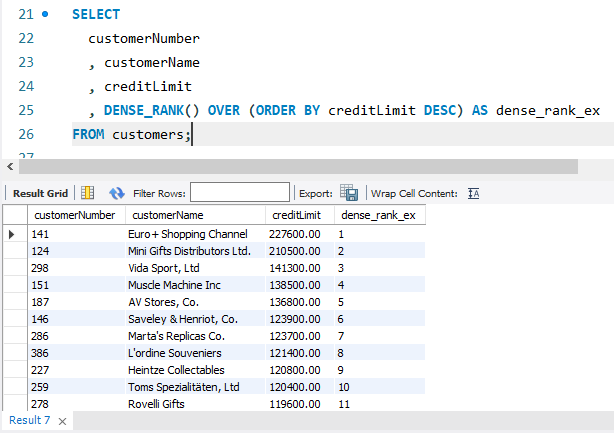Viewport: 614px width, 433px height.
Task: Click the line 21 statement marker dot
Action: tap(45, 14)
